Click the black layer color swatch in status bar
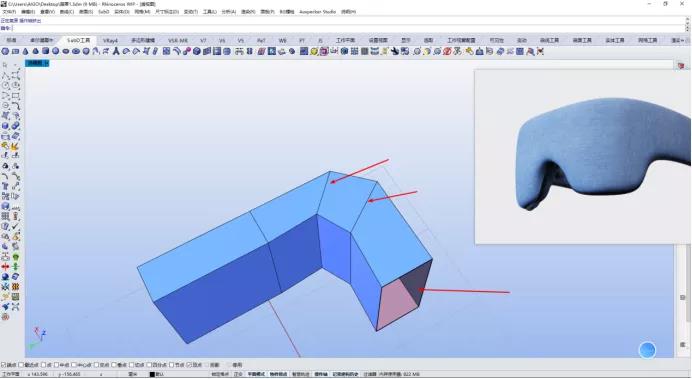692x379 pixels. (x=152, y=374)
